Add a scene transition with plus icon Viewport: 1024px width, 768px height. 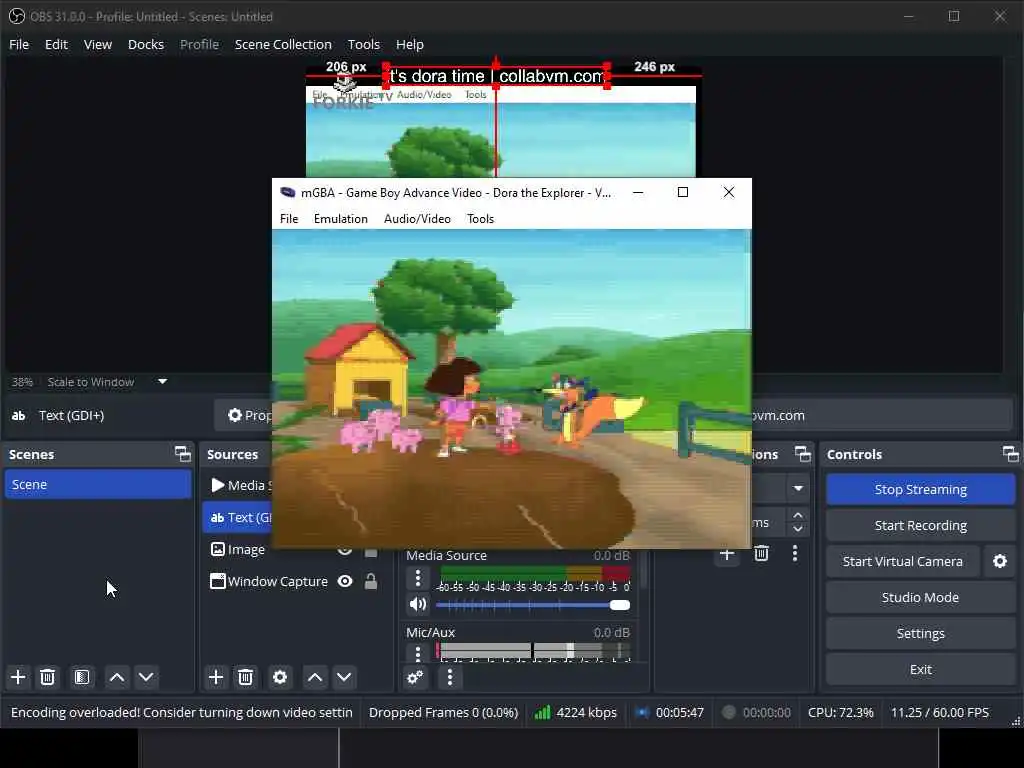pos(727,554)
